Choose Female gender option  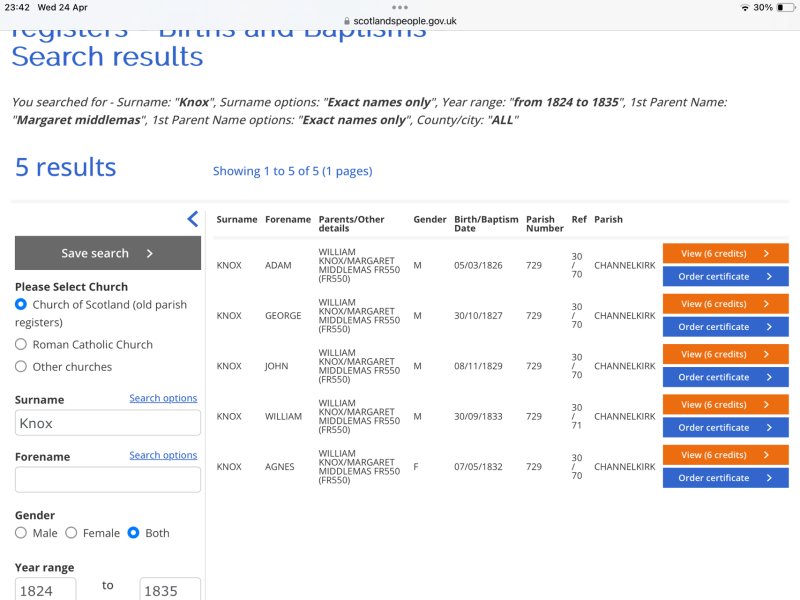tap(71, 533)
